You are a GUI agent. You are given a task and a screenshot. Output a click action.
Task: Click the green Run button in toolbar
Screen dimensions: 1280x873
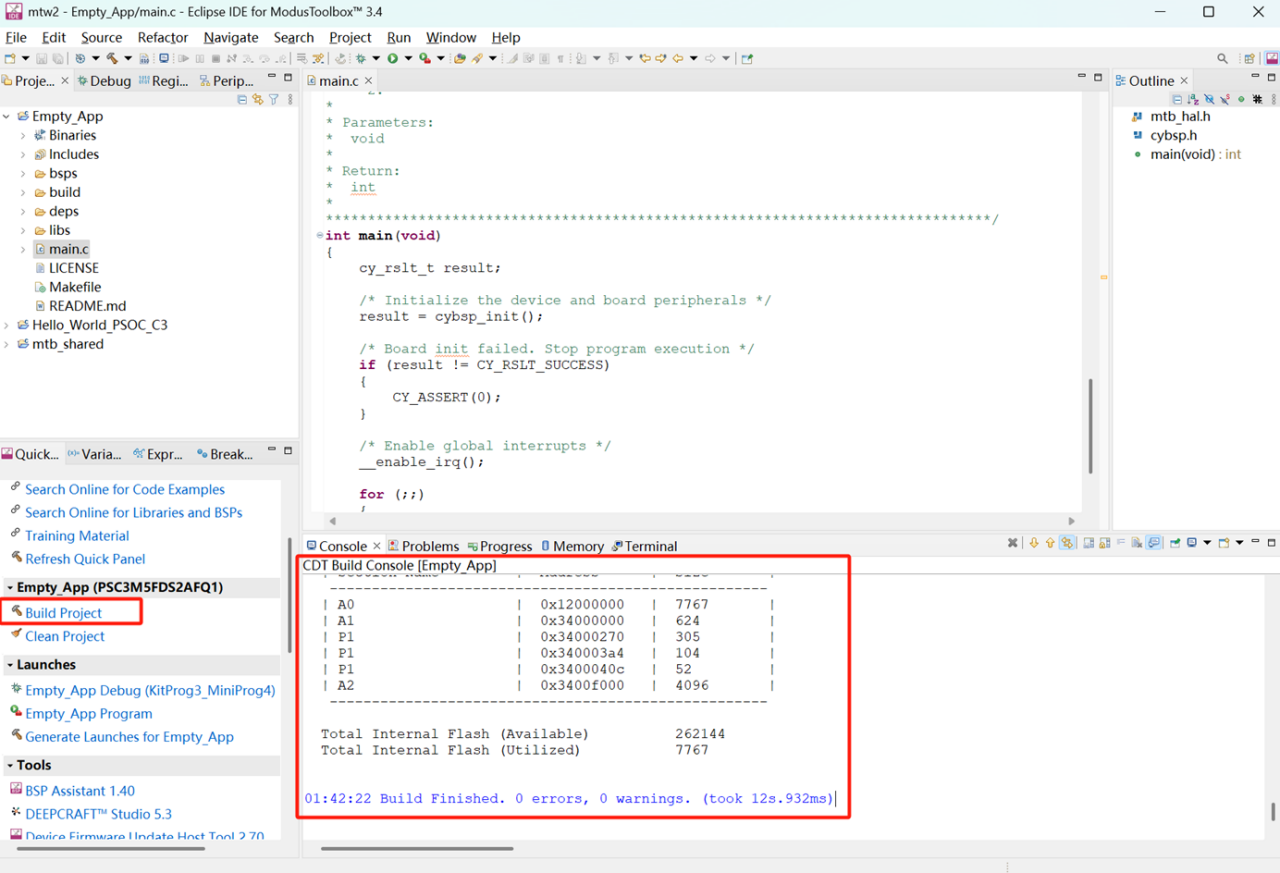pyautogui.click(x=393, y=59)
